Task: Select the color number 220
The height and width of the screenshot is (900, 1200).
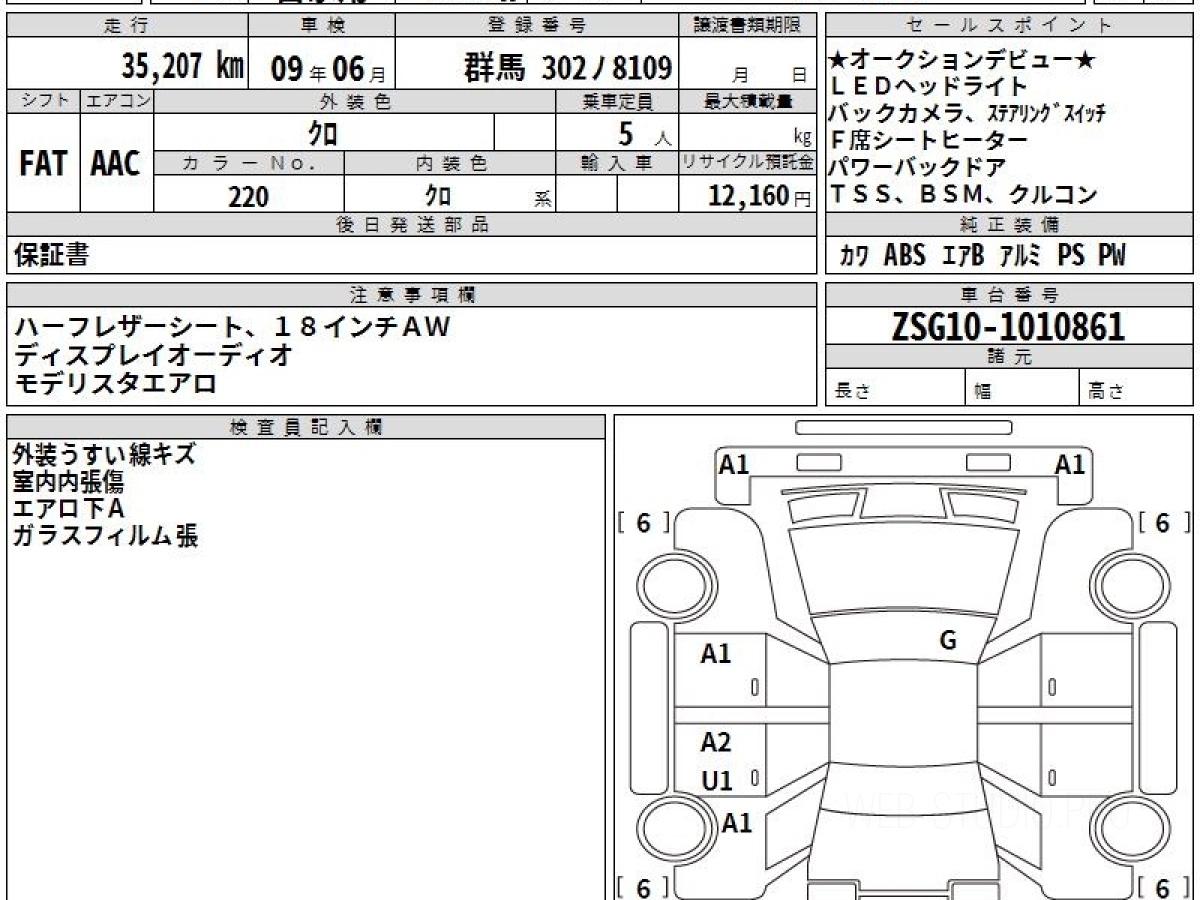Action: (249, 197)
